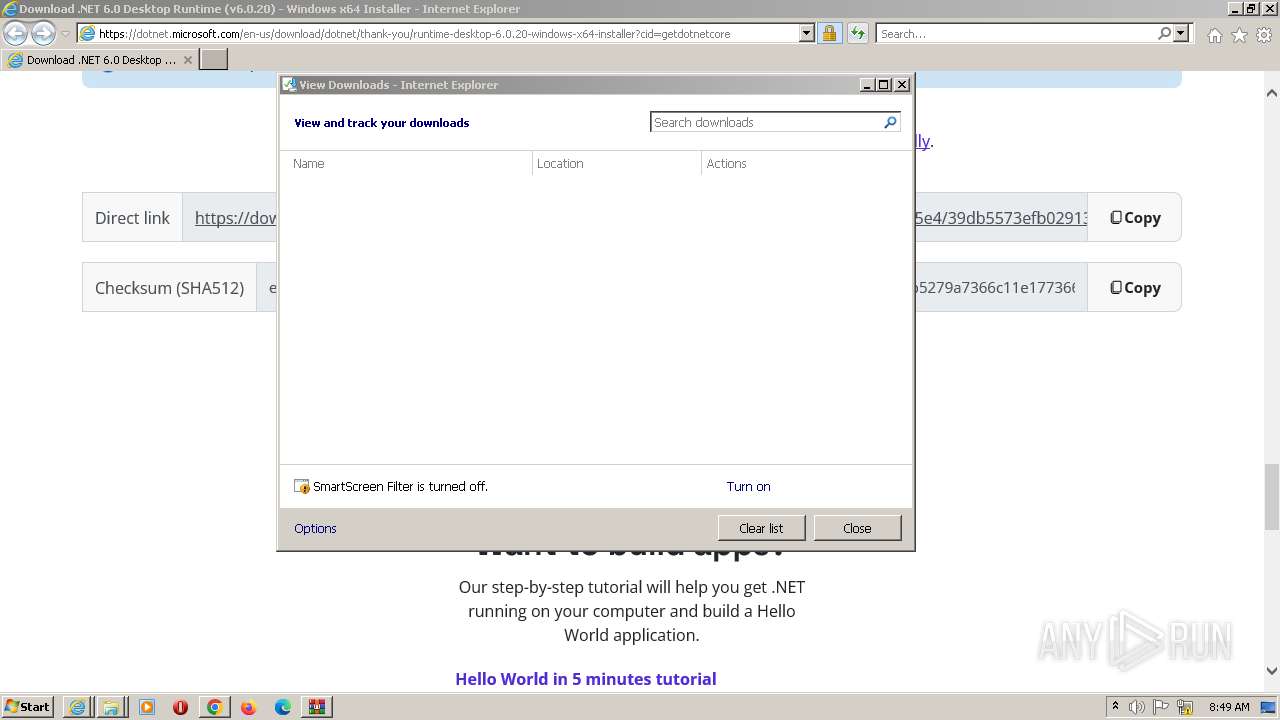Click the IE logo in the title bar
This screenshot has height=720, width=1280.
9,9
